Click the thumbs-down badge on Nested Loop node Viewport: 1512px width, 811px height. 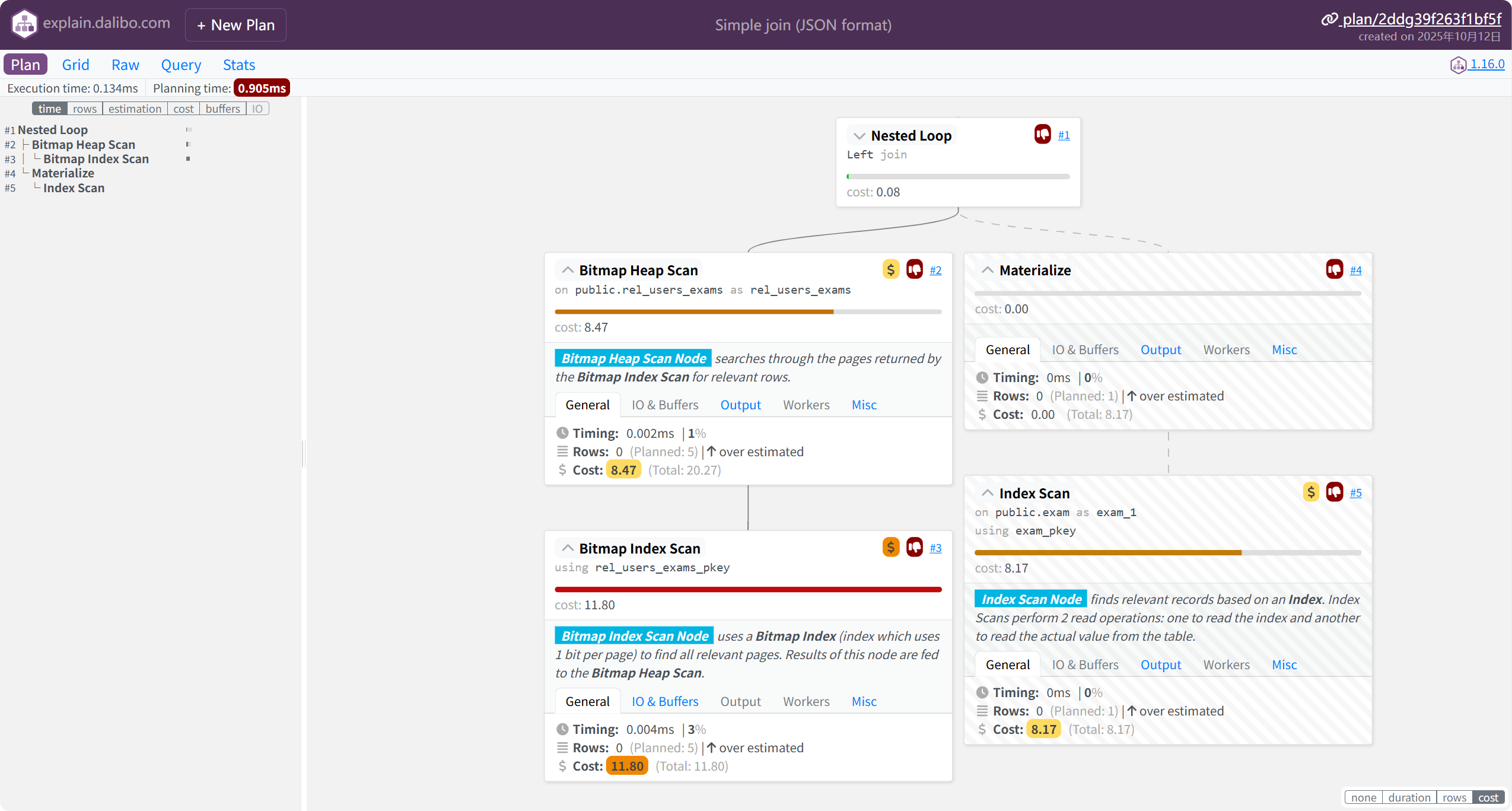tap(1042, 135)
